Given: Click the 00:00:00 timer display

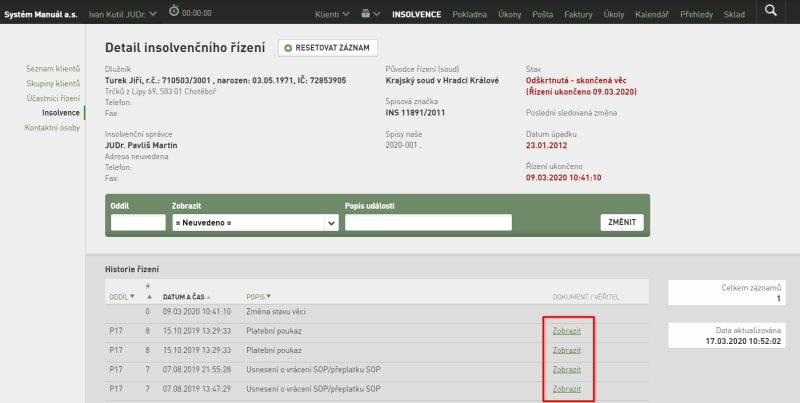Looking at the screenshot, I should (197, 13).
